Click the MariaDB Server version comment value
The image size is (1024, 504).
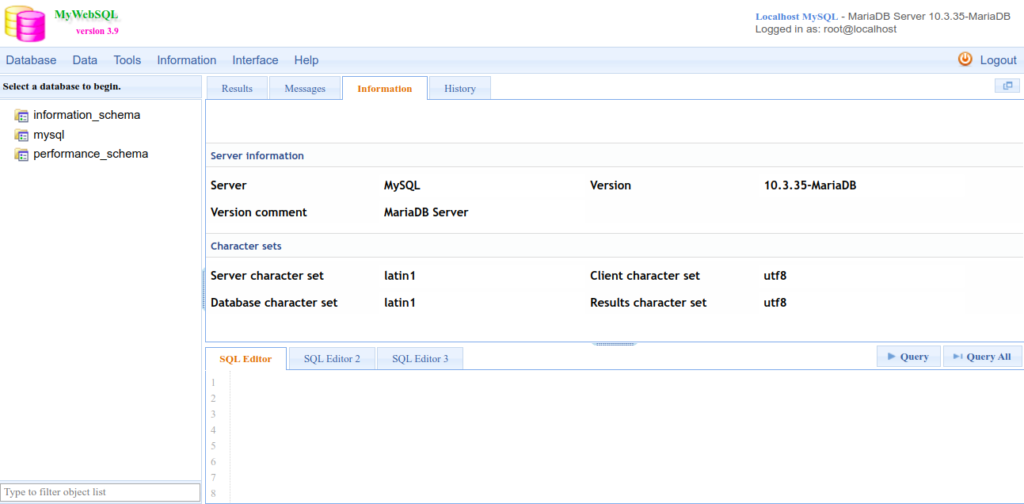426,212
